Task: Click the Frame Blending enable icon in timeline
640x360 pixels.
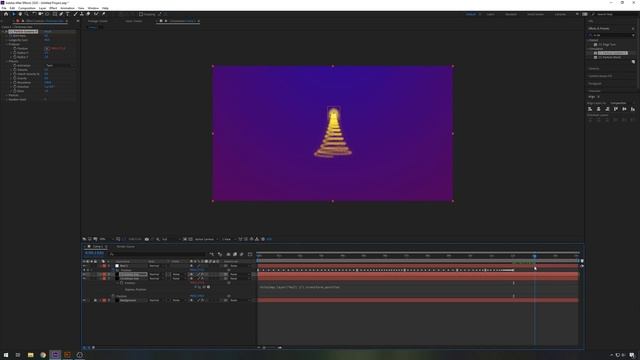Action: click(x=235, y=254)
